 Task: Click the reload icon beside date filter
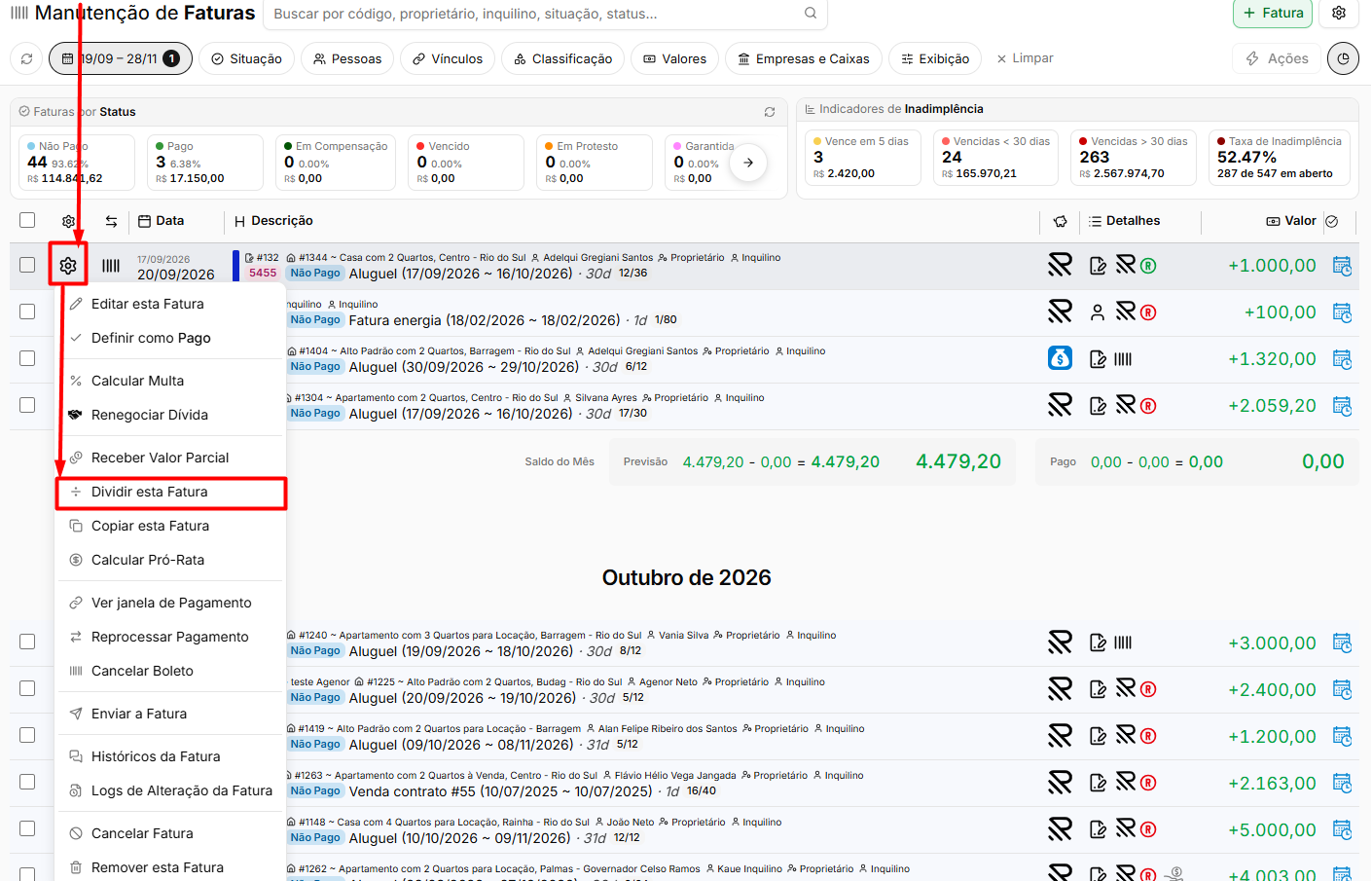(26, 58)
